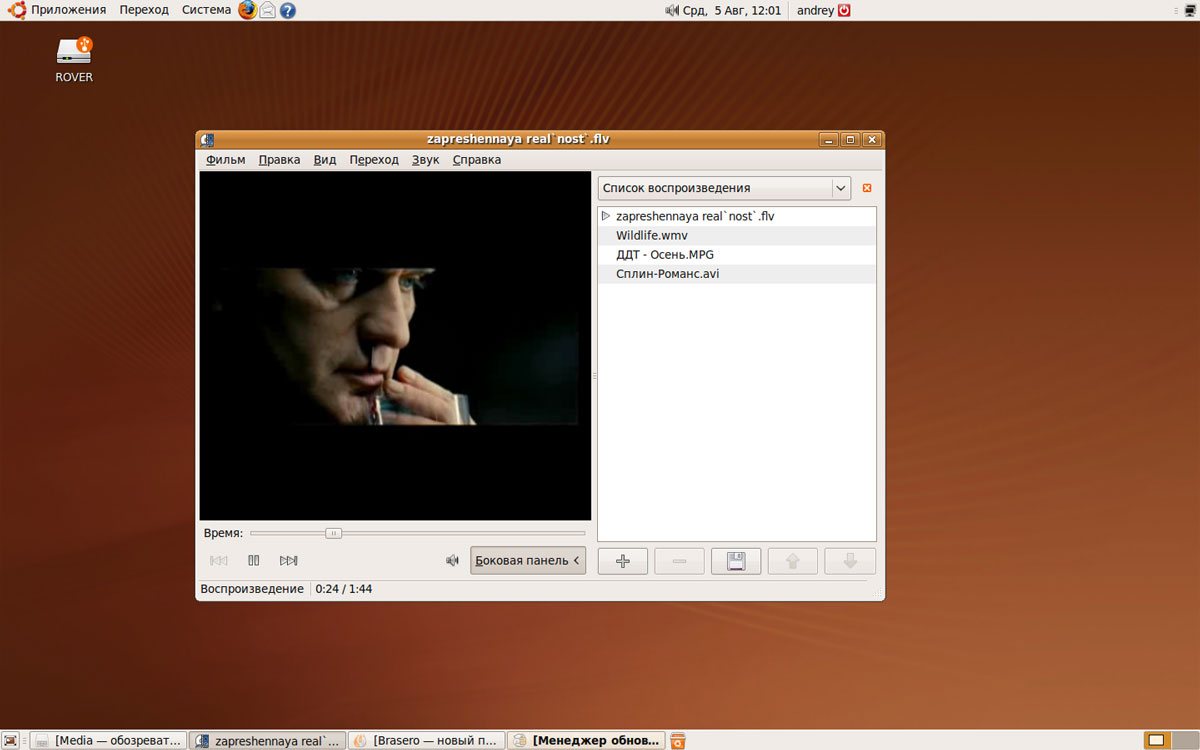Open the Фильм menu
This screenshot has height=750, width=1200.
(225, 160)
